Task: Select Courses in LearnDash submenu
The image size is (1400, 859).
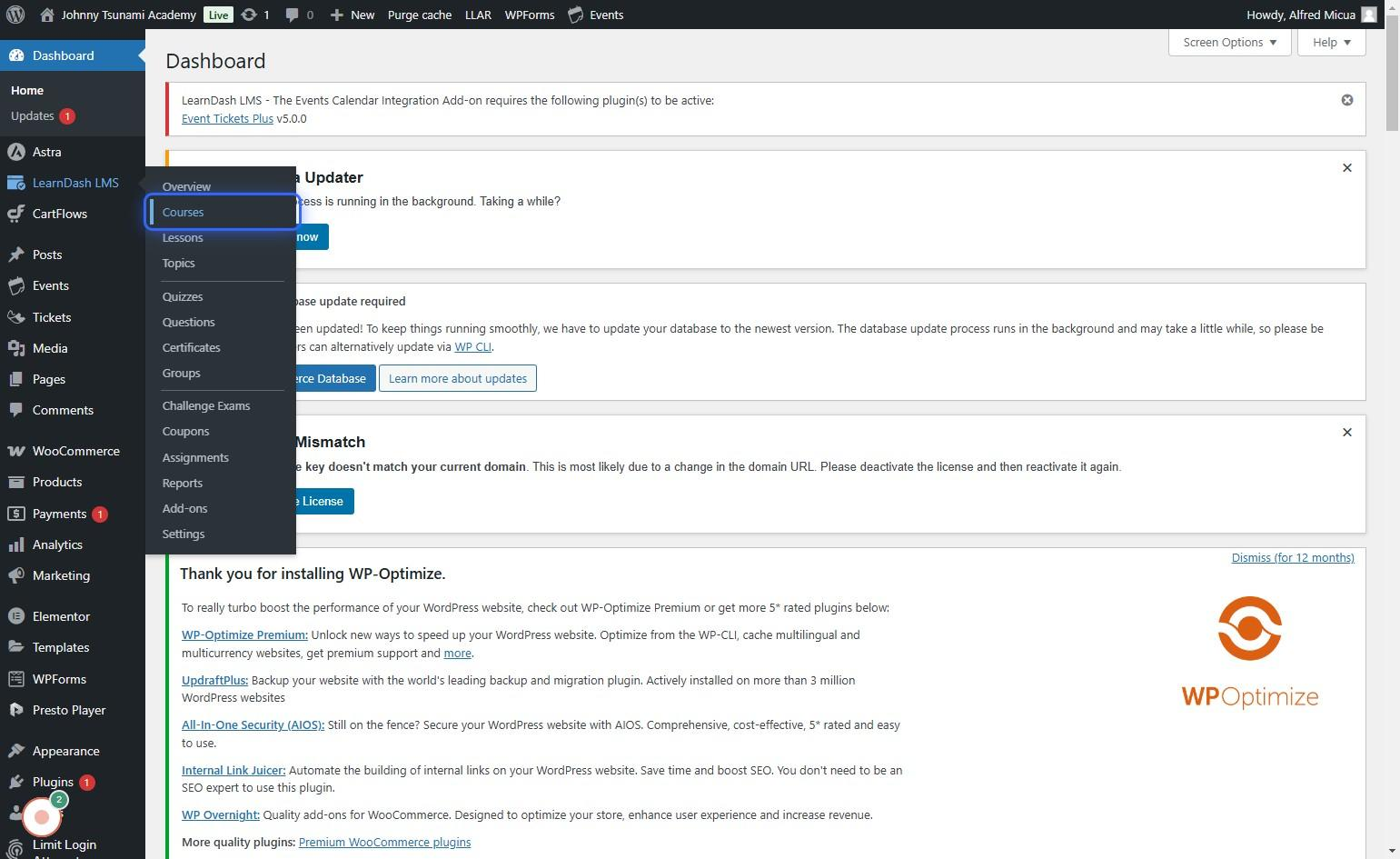Action: 184,212
